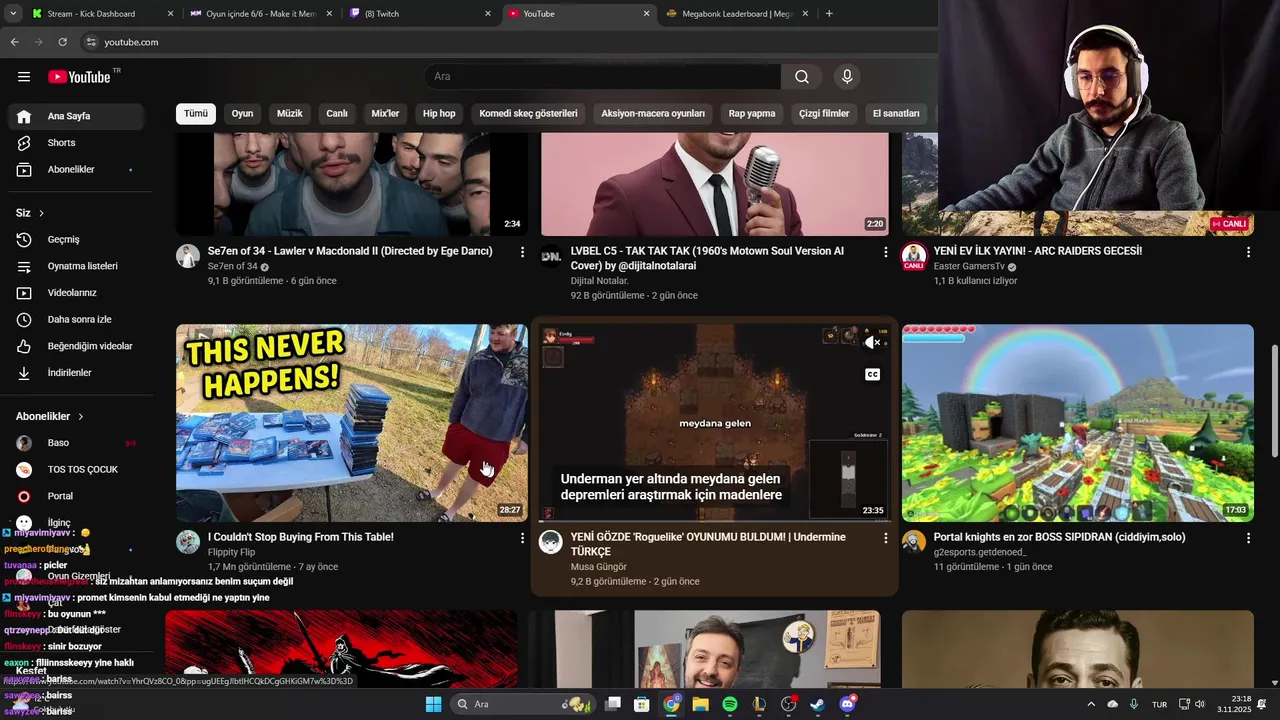1280x720 pixels.
Task: Open Flippity Flip channel avatar
Action: pyautogui.click(x=188, y=542)
